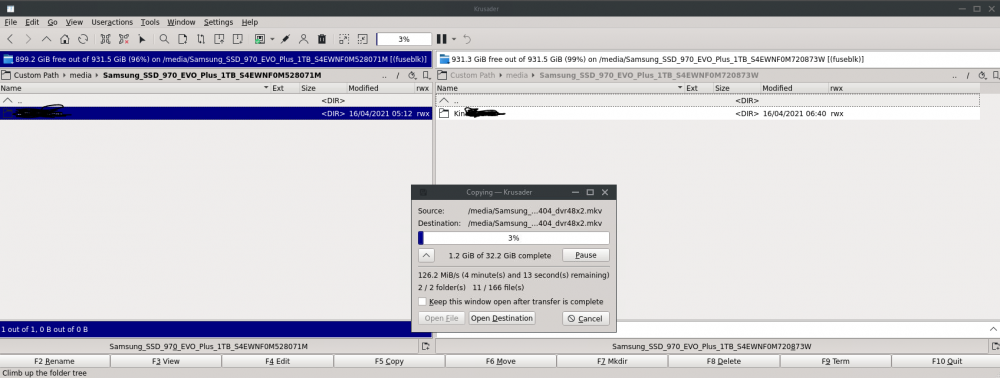Select highlighted folder dated 16/04/2021 05:12
This screenshot has width=1000, height=378.
coord(216,113)
